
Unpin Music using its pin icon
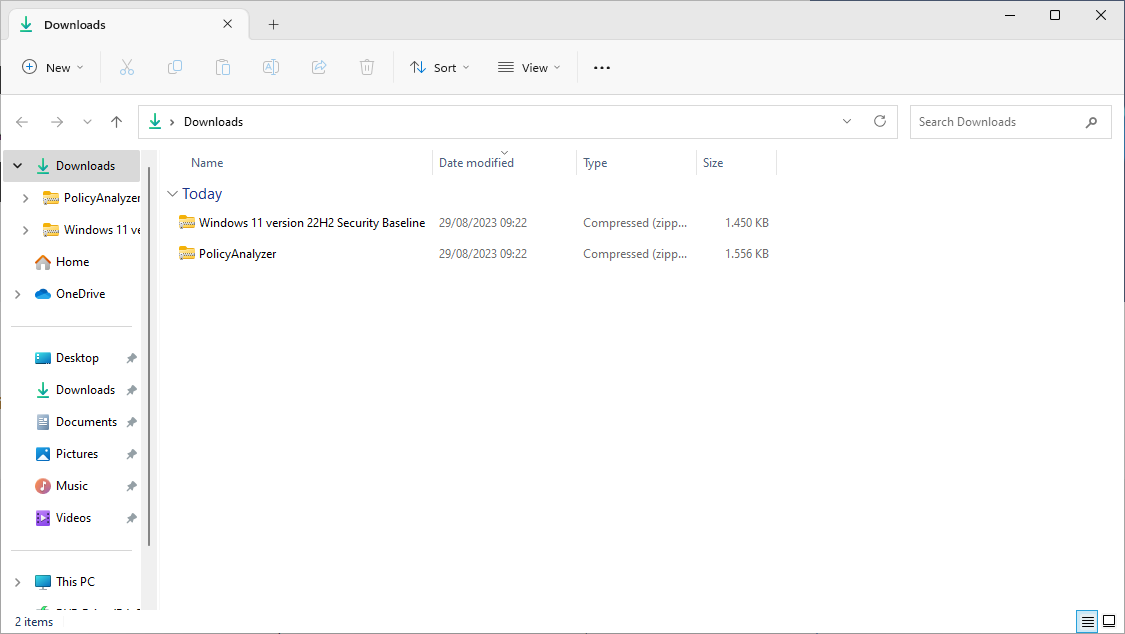[131, 486]
